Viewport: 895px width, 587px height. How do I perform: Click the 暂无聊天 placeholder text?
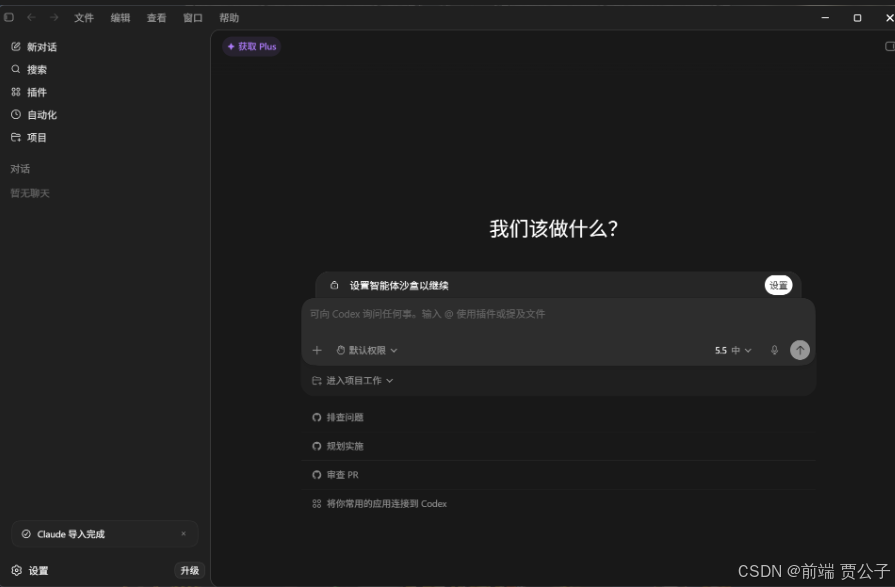click(30, 193)
